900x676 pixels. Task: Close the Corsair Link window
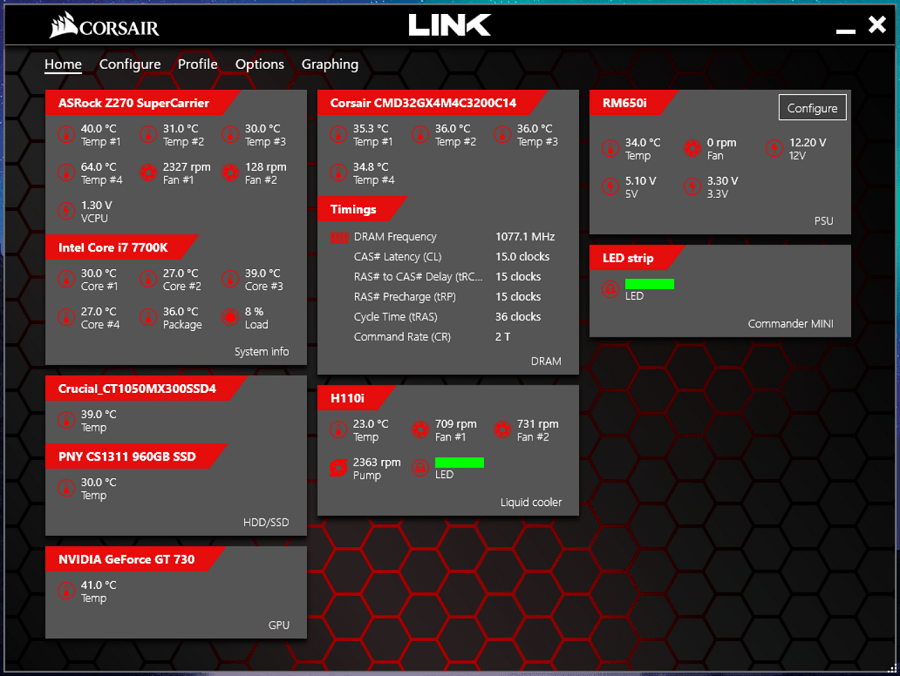point(877,24)
